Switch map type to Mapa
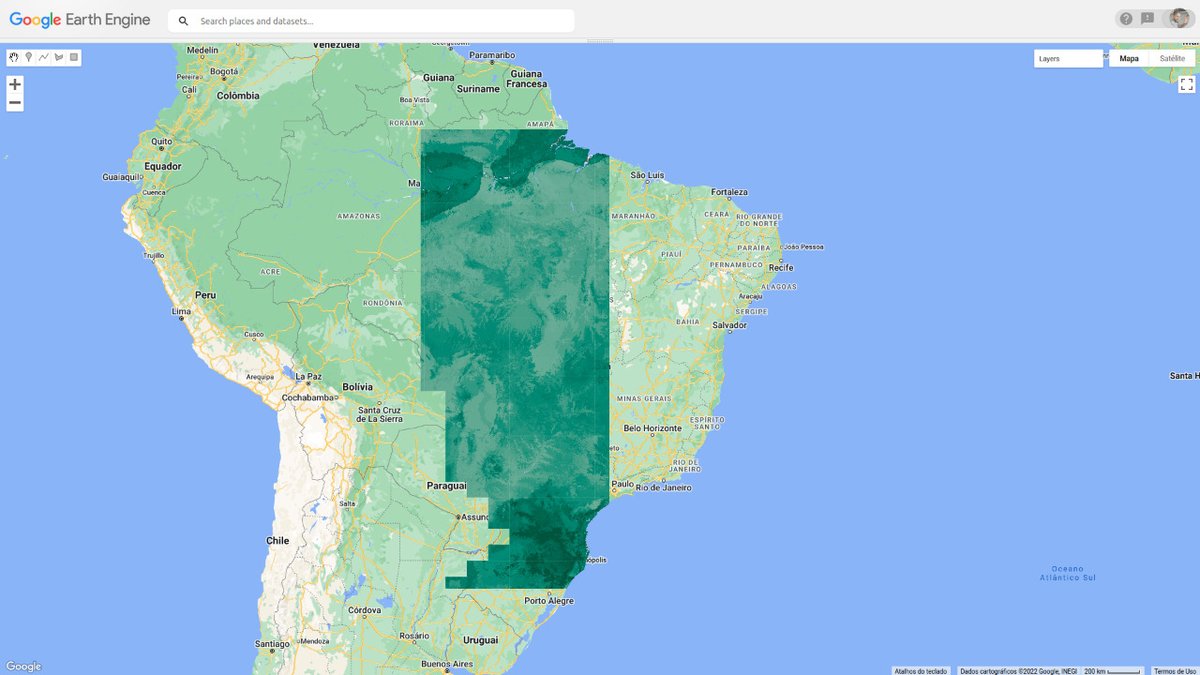1200x675 pixels. point(1129,59)
